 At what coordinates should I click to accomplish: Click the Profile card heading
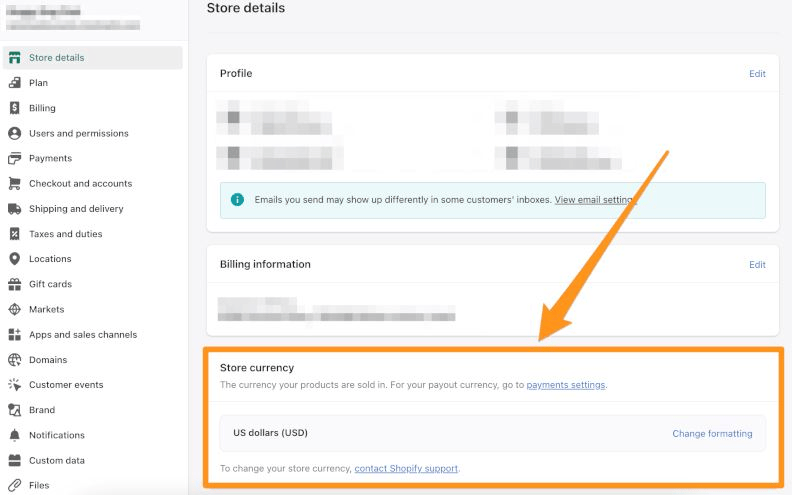(236, 73)
